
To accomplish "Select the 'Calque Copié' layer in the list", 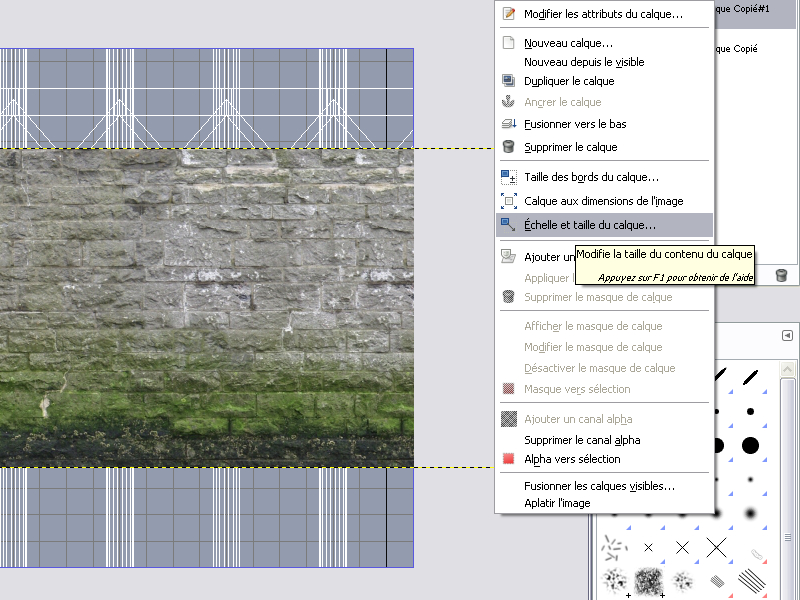I will (x=742, y=48).
